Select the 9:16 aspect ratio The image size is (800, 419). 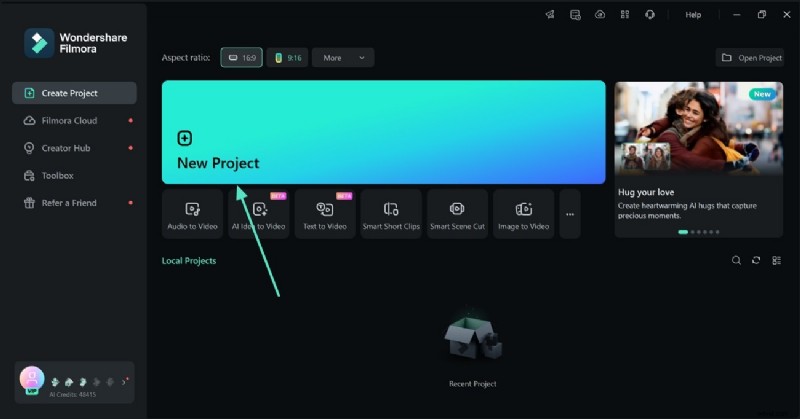click(287, 58)
